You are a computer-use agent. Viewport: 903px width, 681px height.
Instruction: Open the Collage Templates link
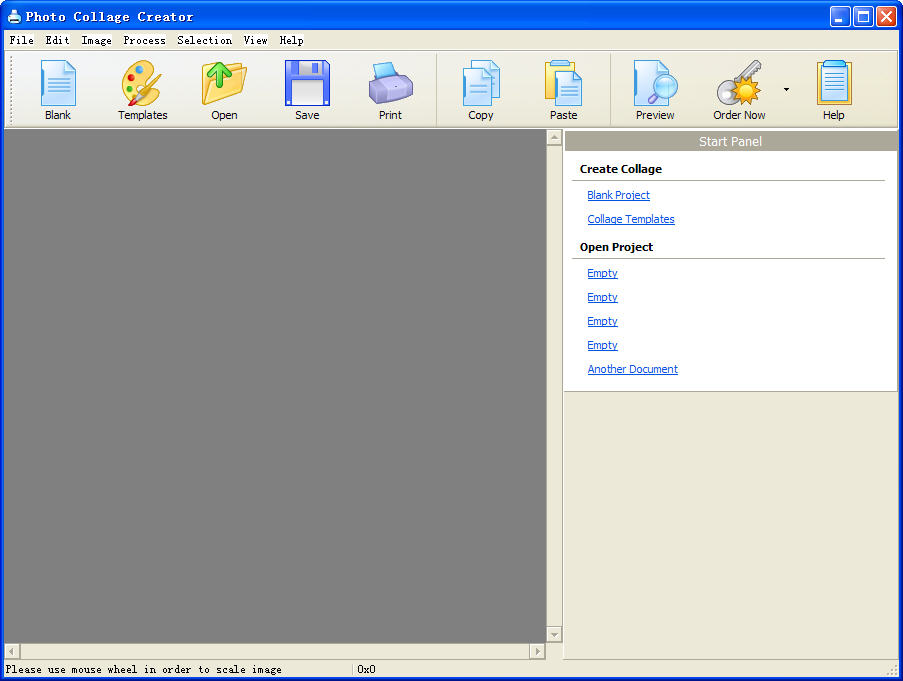coord(631,219)
